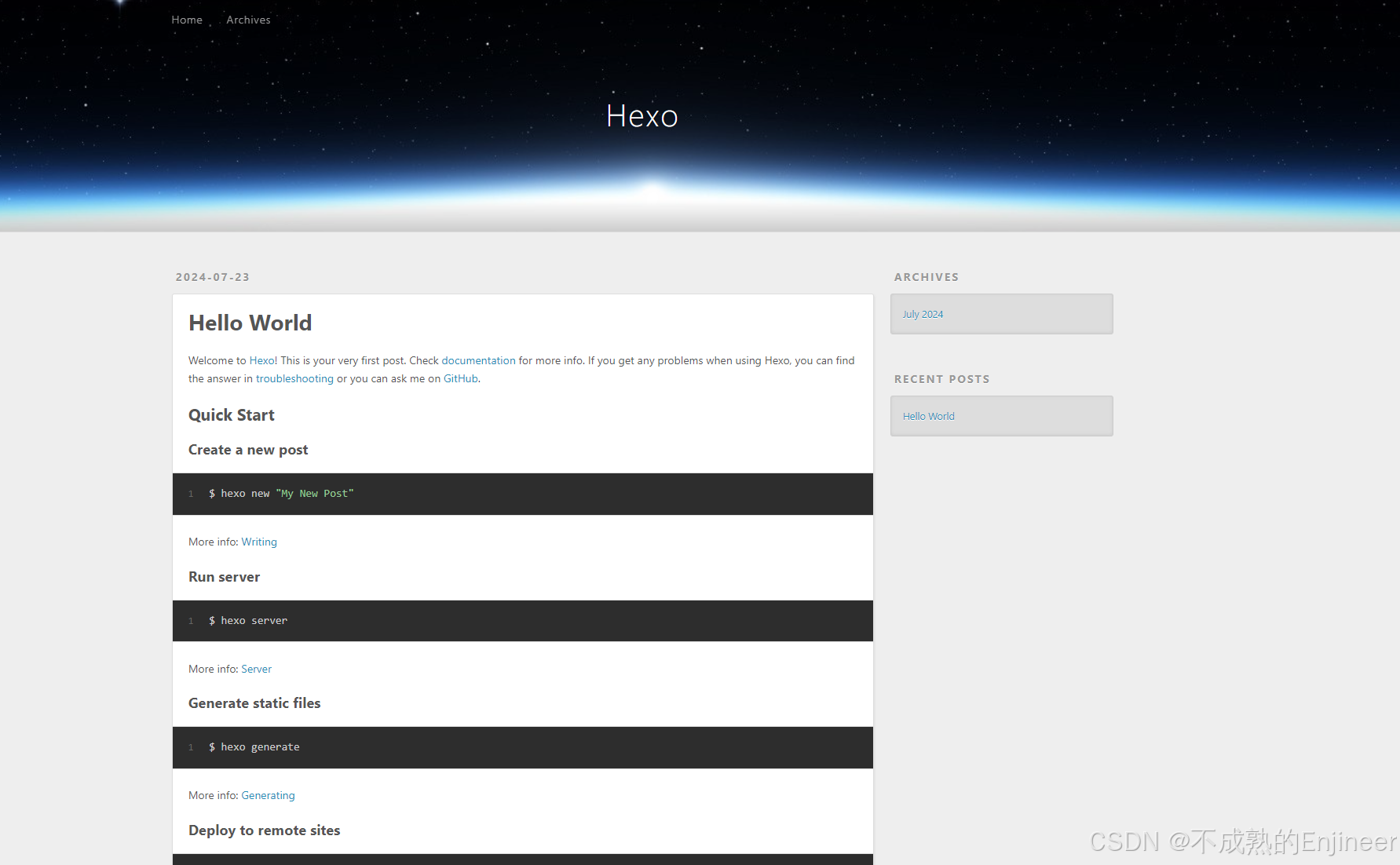This screenshot has height=865, width=1400.
Task: Click the Generate static files heading
Action: coord(254,703)
